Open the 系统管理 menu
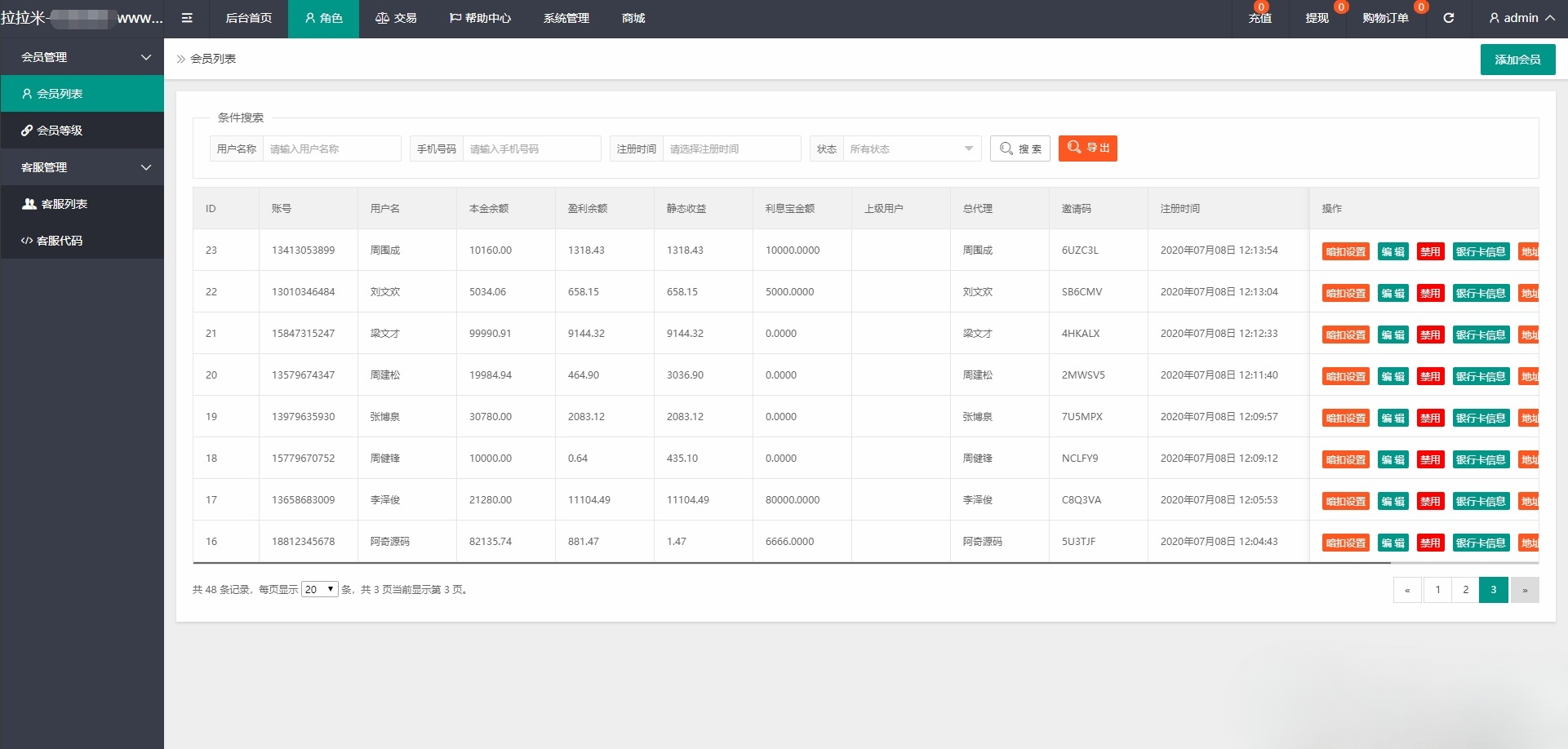This screenshot has height=749, width=1568. (x=566, y=18)
